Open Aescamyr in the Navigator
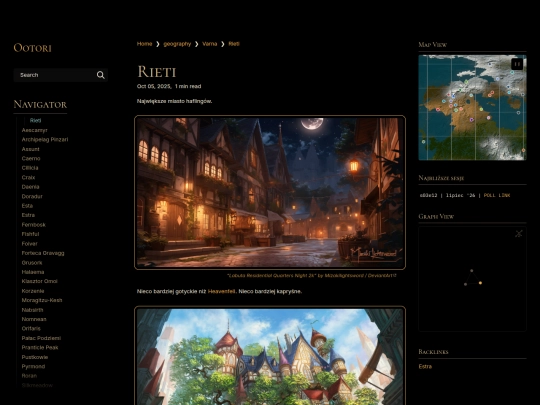540x405 pixels. [x=34, y=130]
